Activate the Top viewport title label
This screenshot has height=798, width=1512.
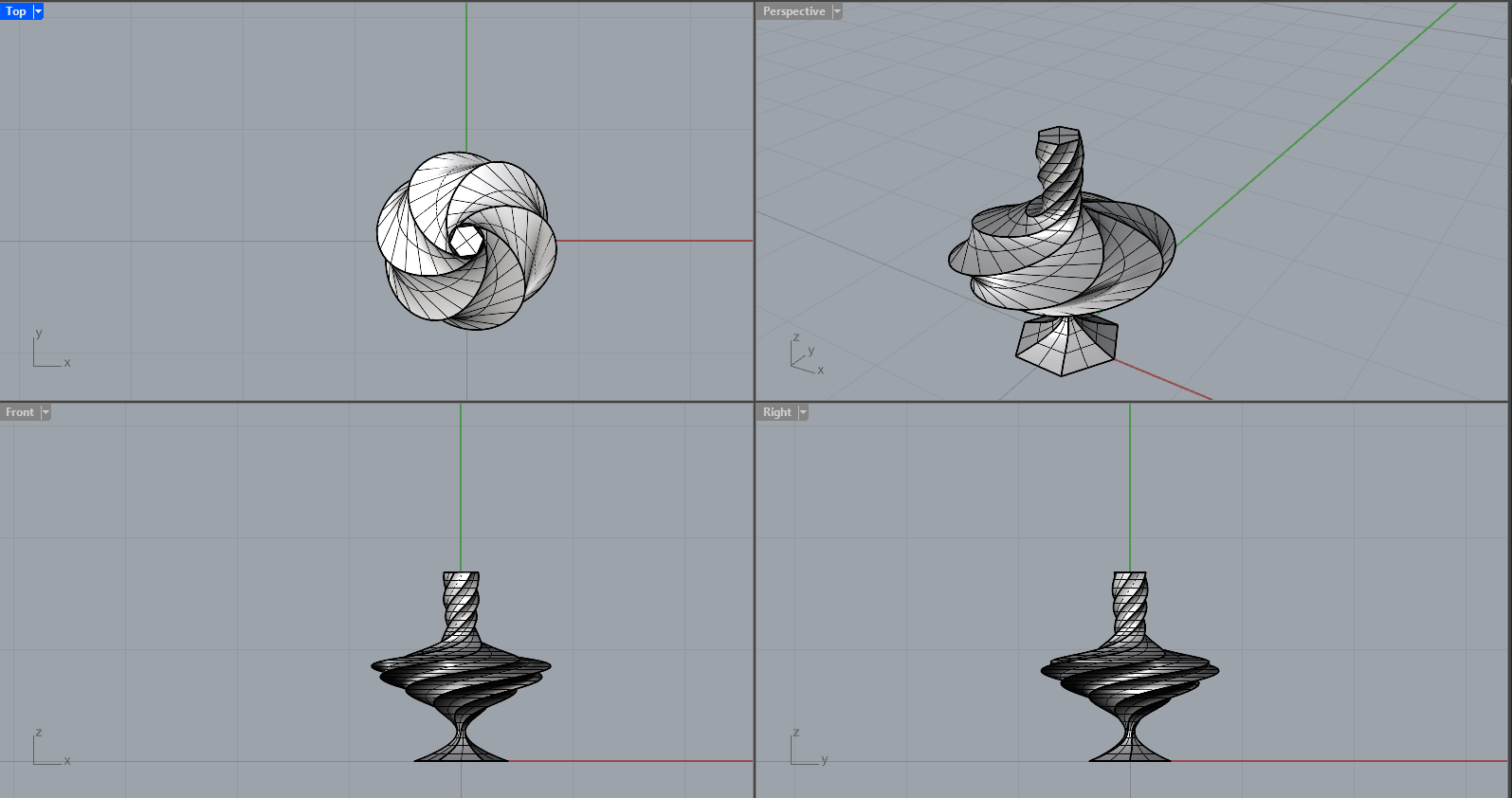pos(16,11)
